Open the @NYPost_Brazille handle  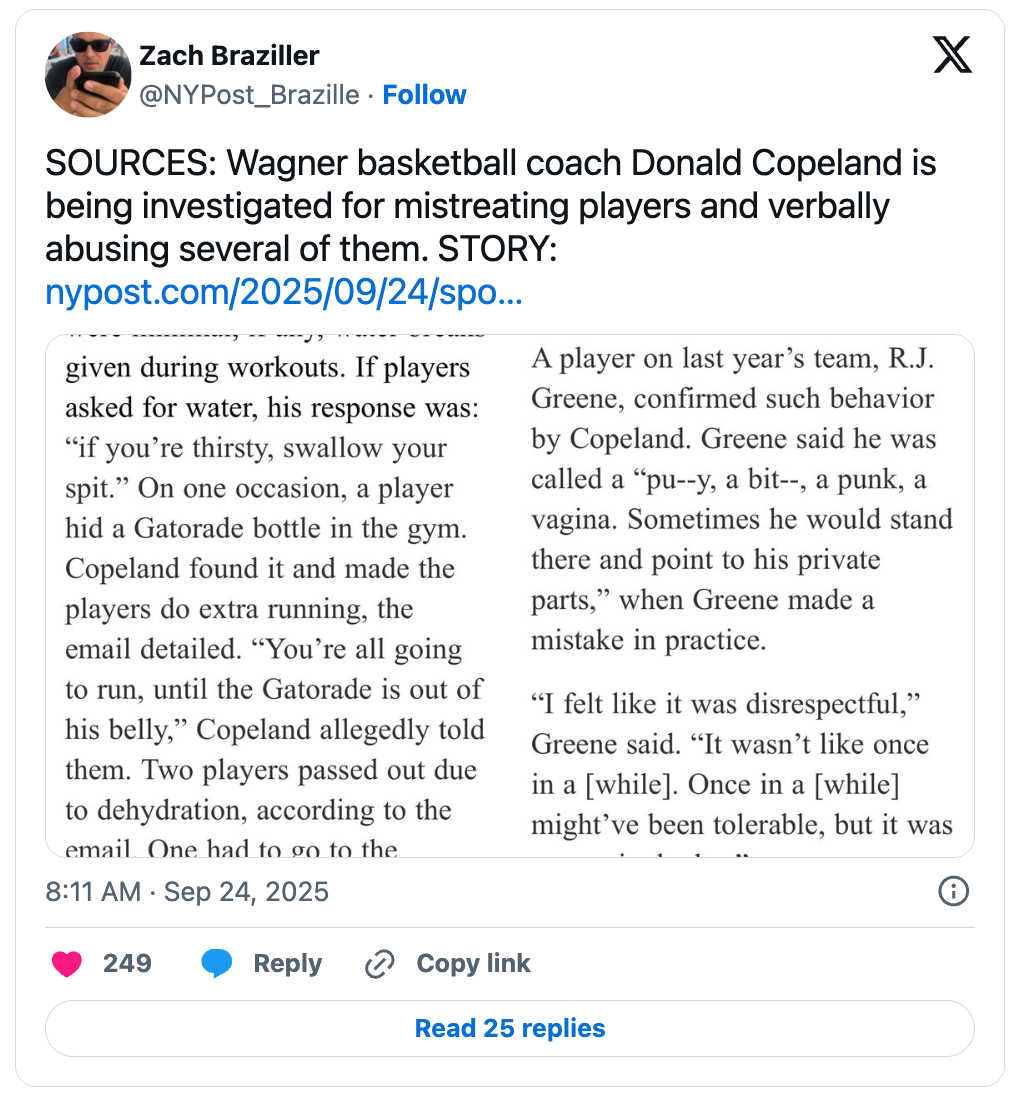pos(250,94)
